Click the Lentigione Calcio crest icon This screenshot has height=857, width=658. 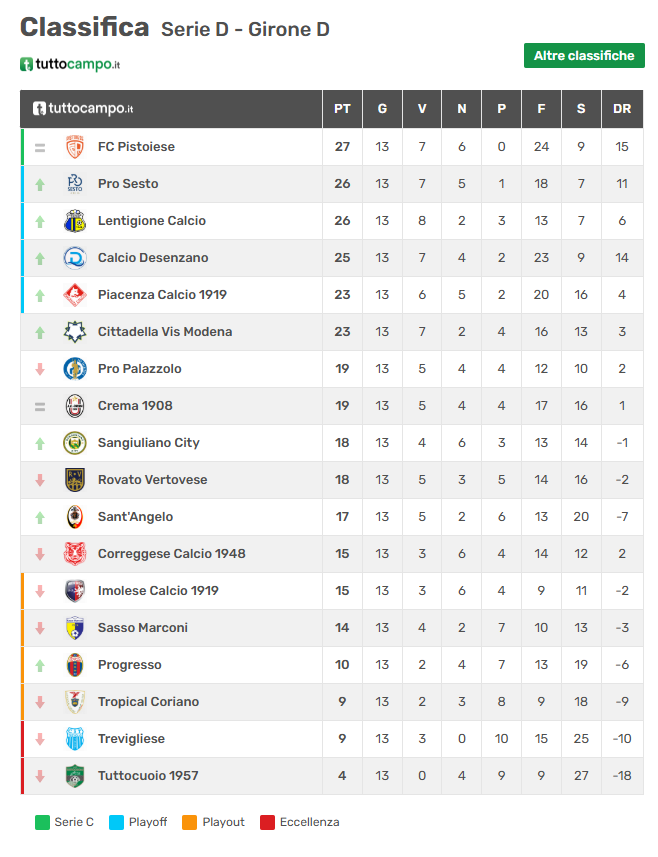(75, 221)
